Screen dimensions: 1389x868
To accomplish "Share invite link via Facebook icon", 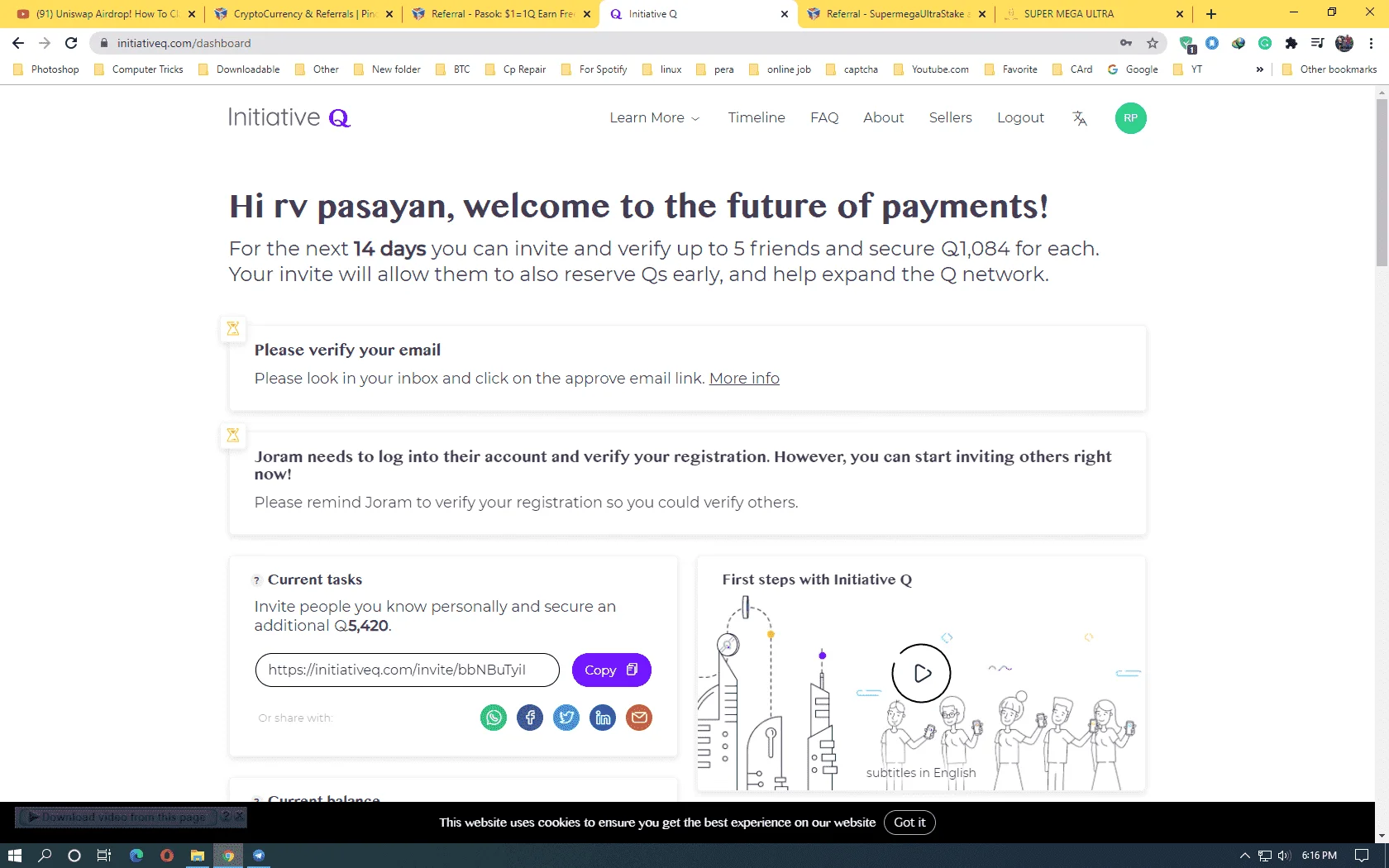I will [530, 718].
